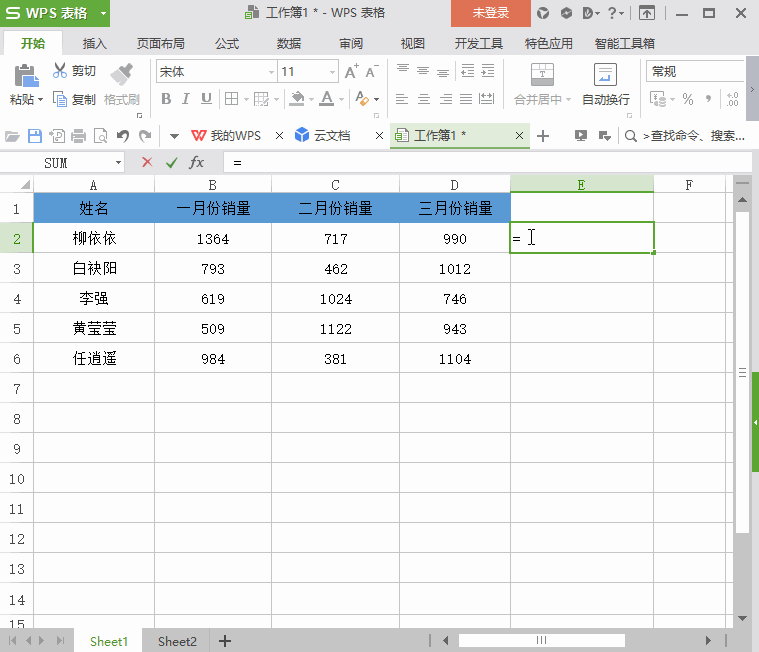Screen dimensions: 759x652
Task: Expand the font color dropdown arrow
Action: click(341, 100)
